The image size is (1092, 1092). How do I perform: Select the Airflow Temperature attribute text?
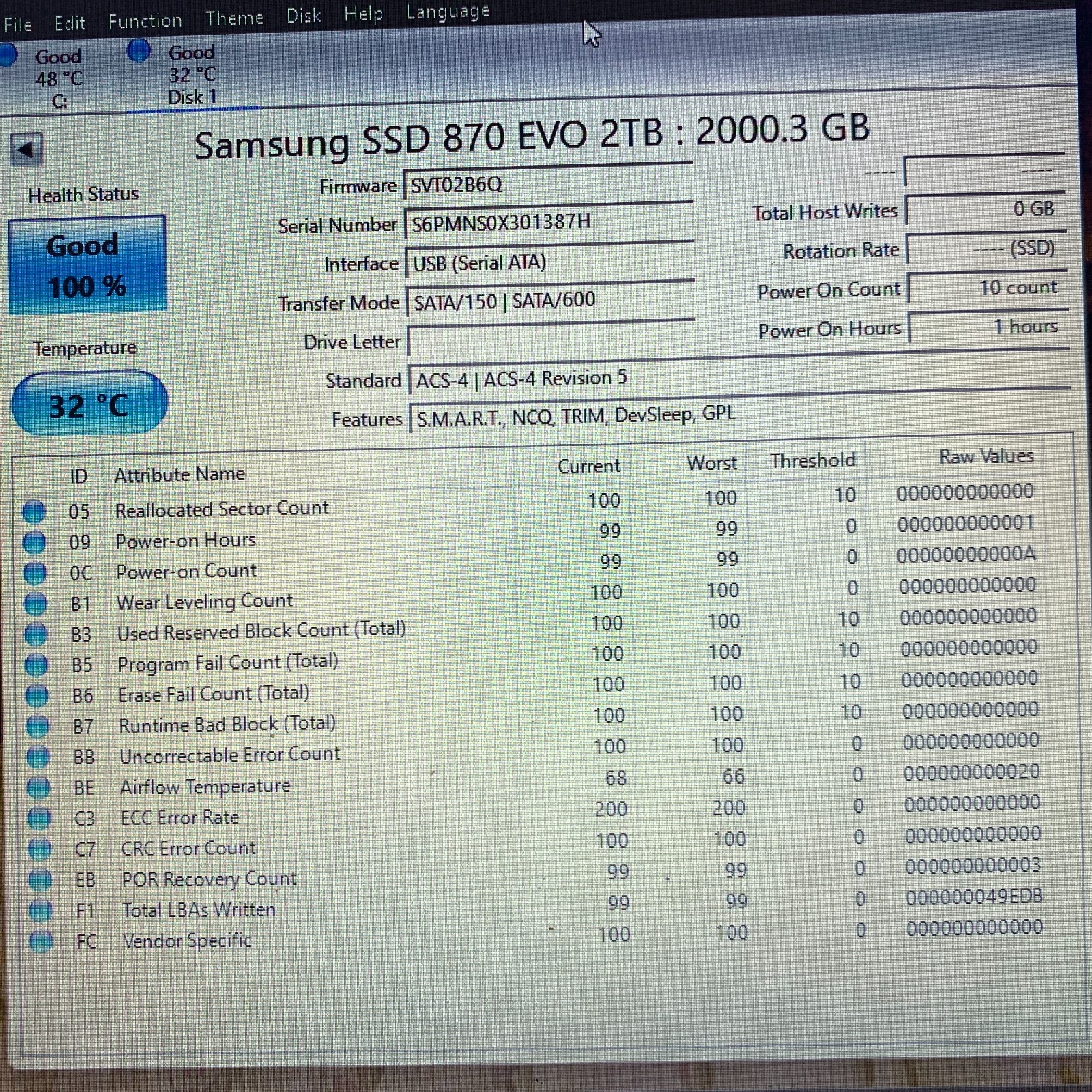[x=205, y=786]
